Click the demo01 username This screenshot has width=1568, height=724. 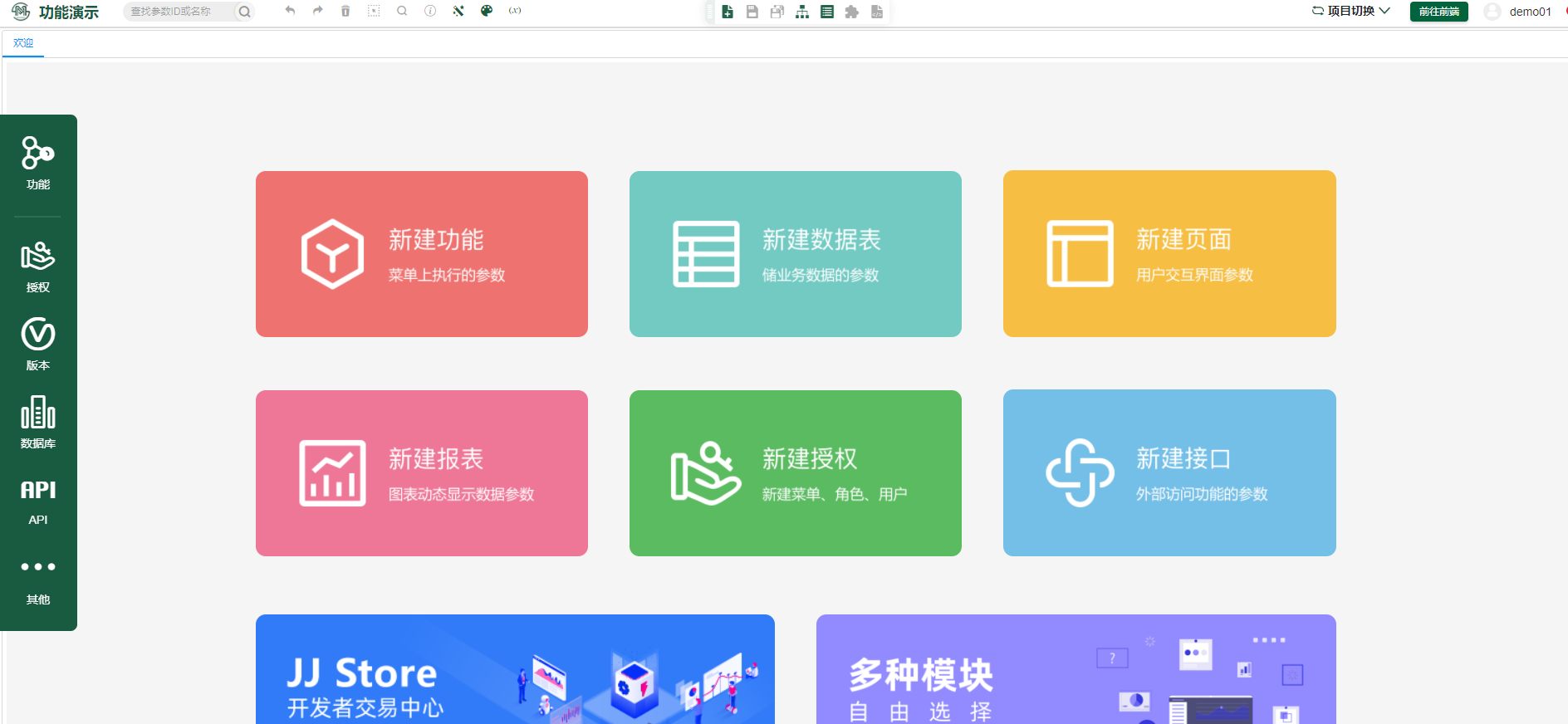coord(1530,12)
